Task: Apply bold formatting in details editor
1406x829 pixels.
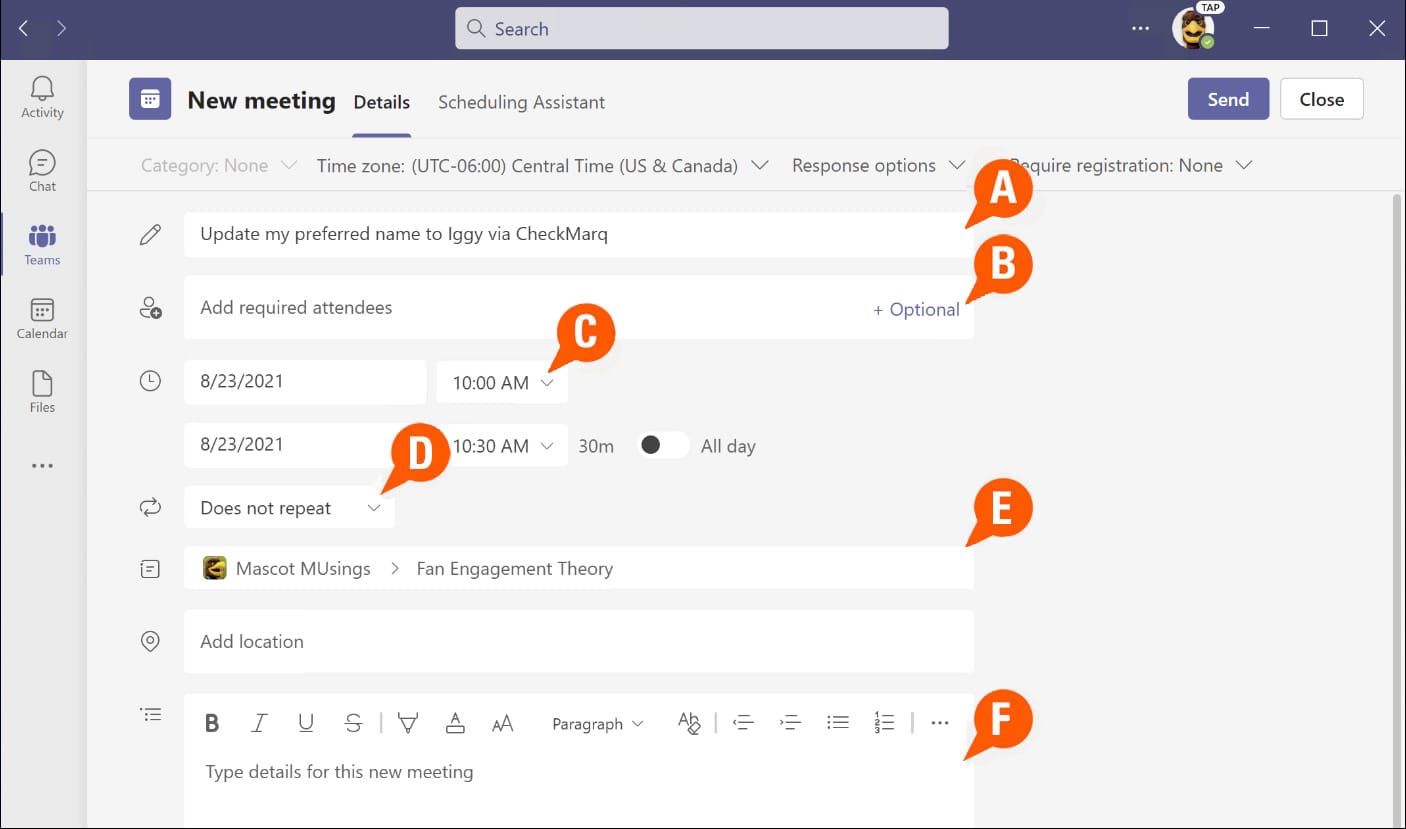Action: pyautogui.click(x=212, y=723)
